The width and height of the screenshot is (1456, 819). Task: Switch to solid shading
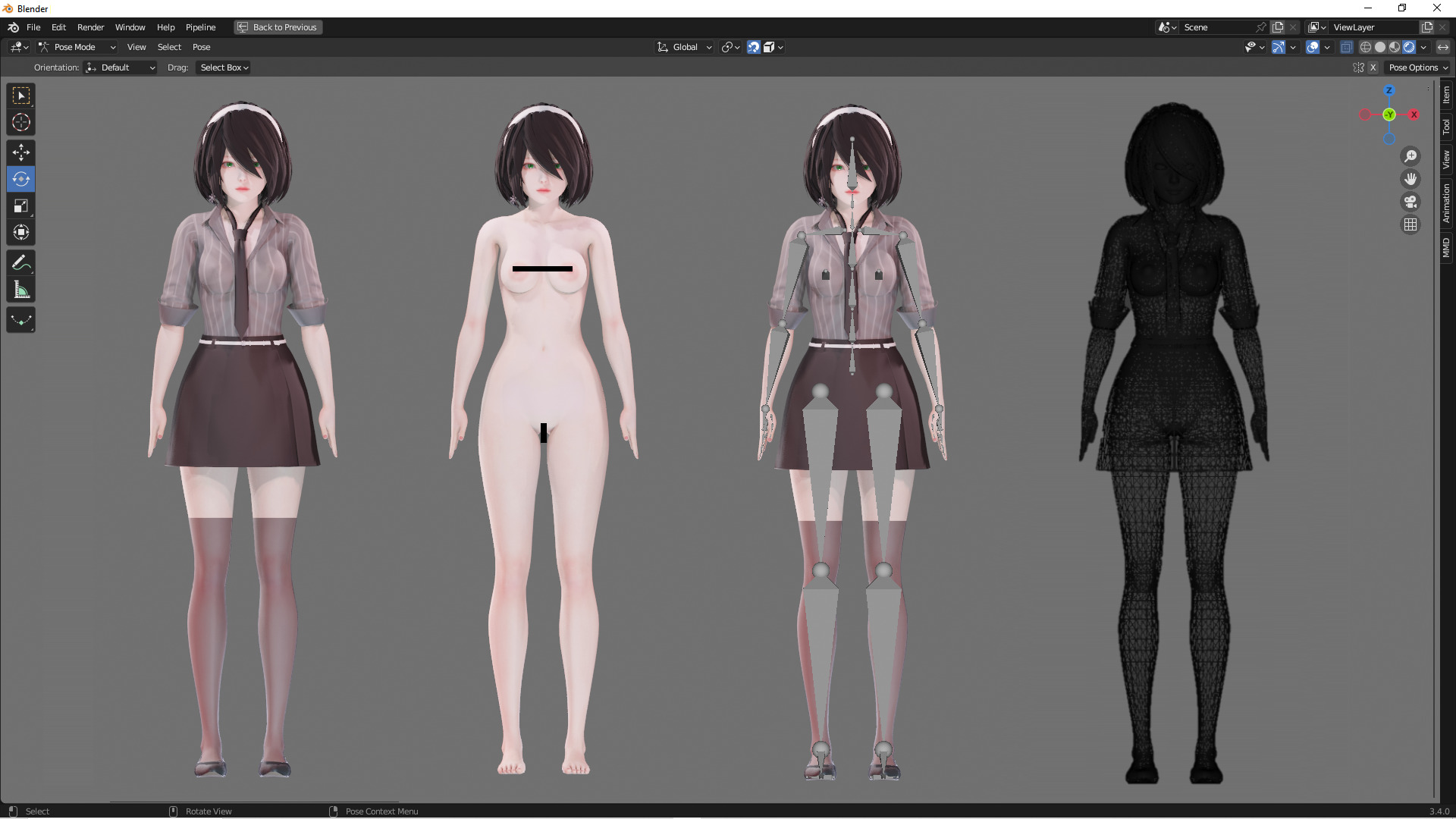[1380, 47]
